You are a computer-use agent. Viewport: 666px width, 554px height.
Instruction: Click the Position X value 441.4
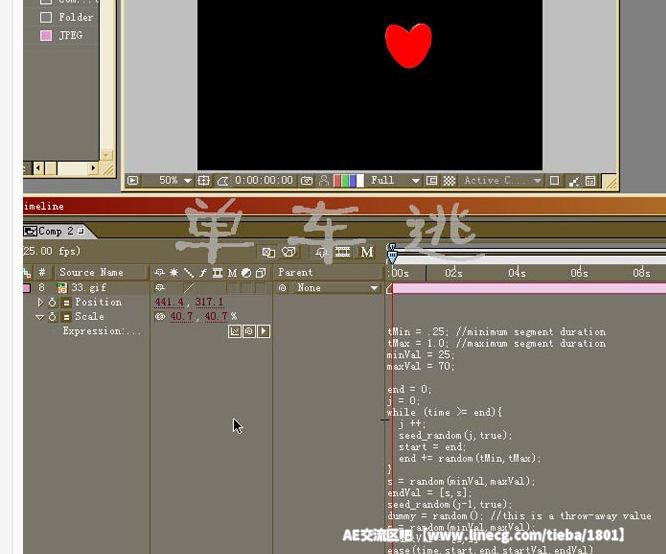pos(169,302)
